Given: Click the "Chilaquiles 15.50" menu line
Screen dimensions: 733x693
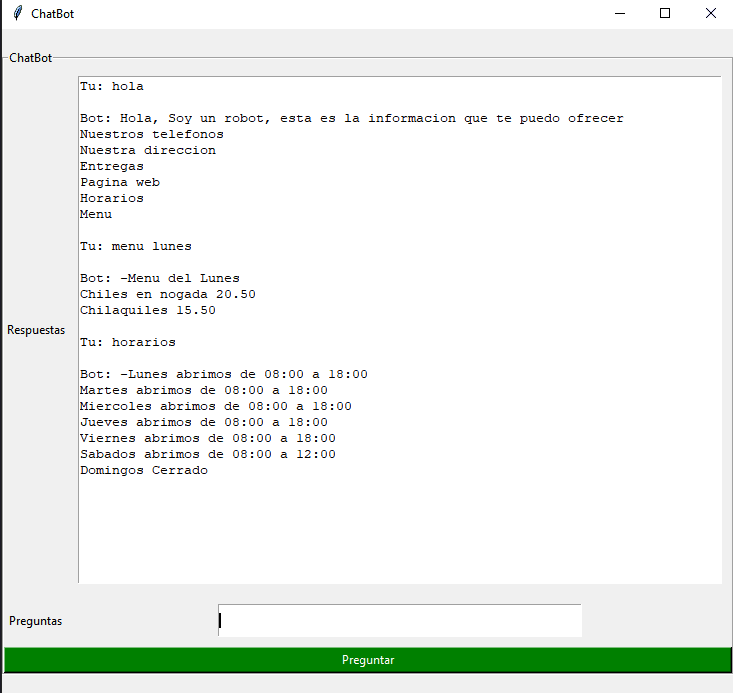Looking at the screenshot, I should [x=148, y=310].
